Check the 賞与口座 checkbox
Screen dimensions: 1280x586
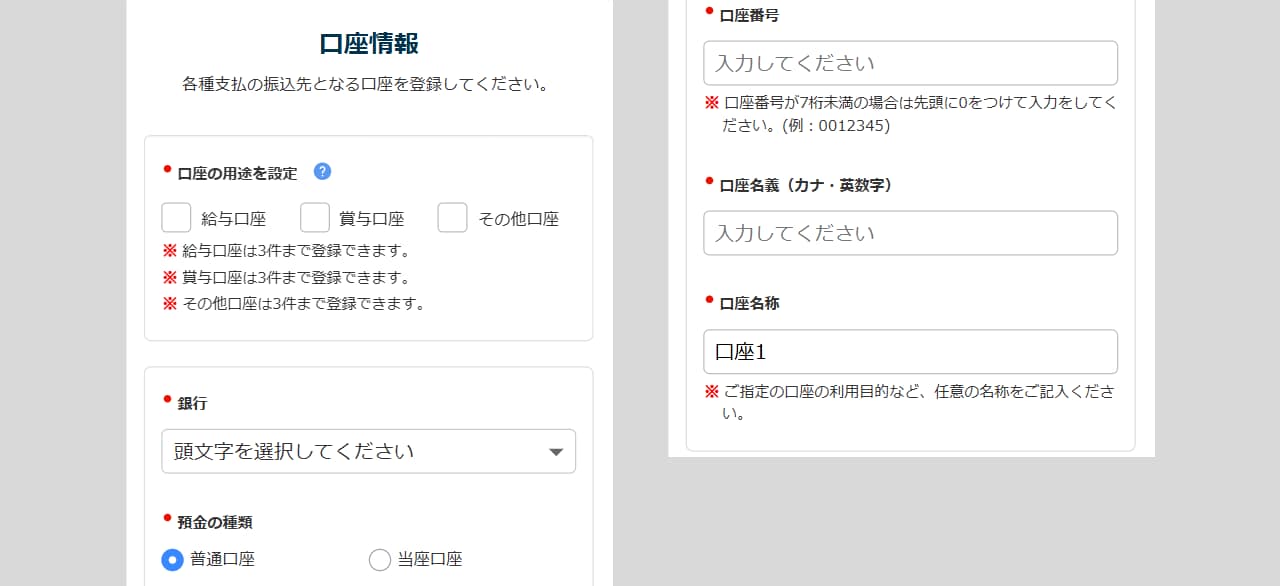click(x=315, y=218)
